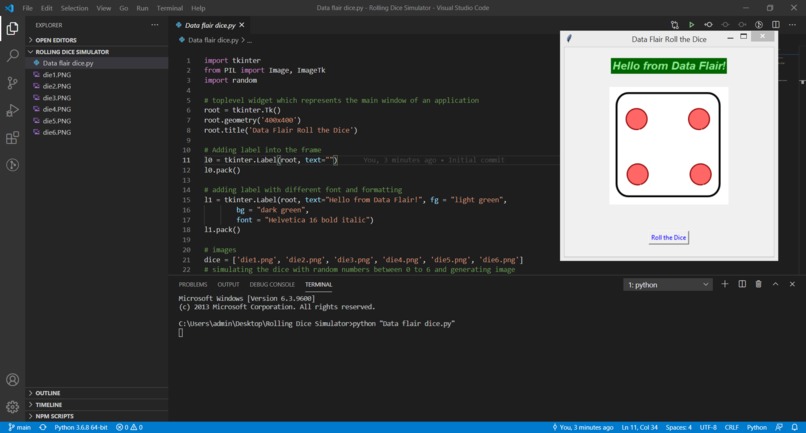Expand the Open Editors section
Image resolution: width=806 pixels, height=433 pixels.
[97, 40]
